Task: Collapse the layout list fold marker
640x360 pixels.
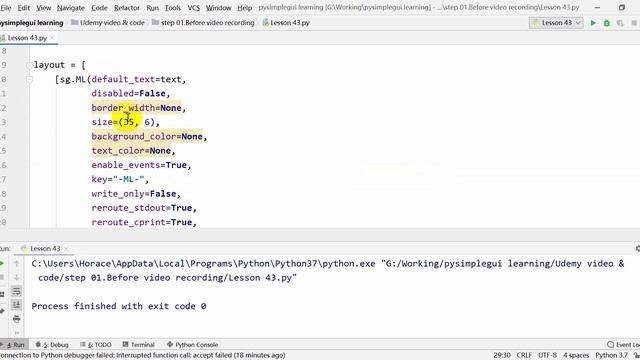Action: click(x=29, y=65)
